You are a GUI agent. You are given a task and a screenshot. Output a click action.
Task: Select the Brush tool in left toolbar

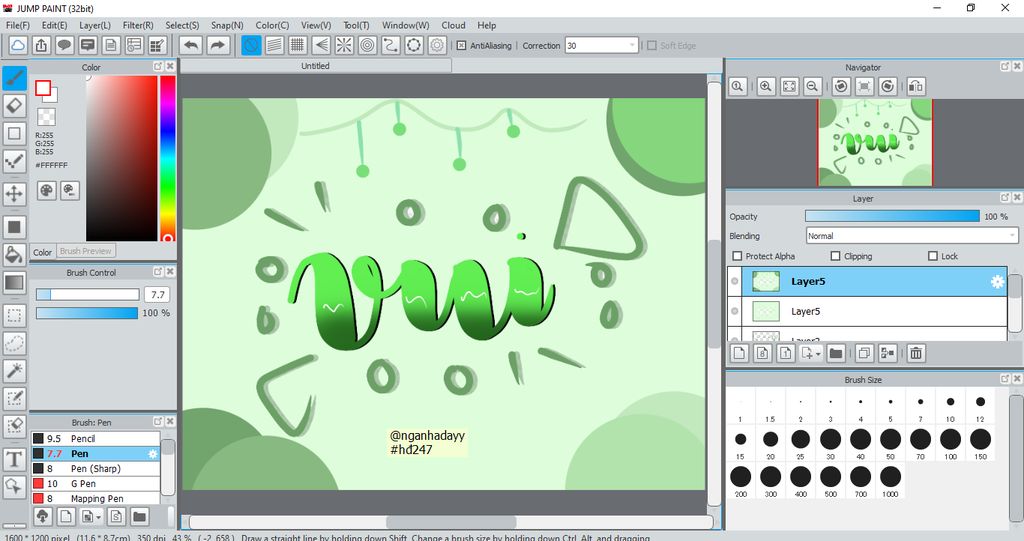click(14, 78)
